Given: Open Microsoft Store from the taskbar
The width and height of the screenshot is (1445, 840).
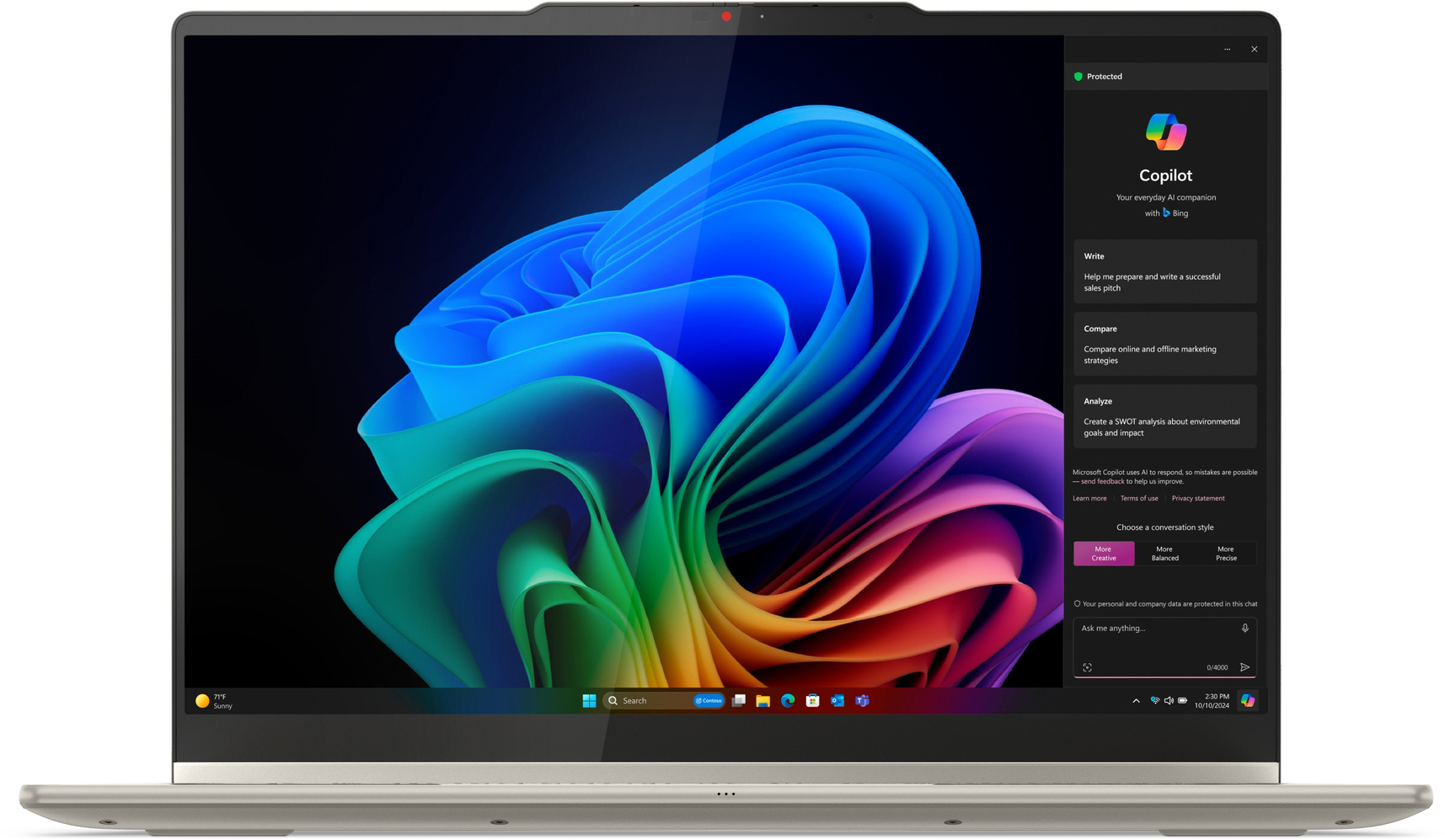Looking at the screenshot, I should tap(811, 700).
